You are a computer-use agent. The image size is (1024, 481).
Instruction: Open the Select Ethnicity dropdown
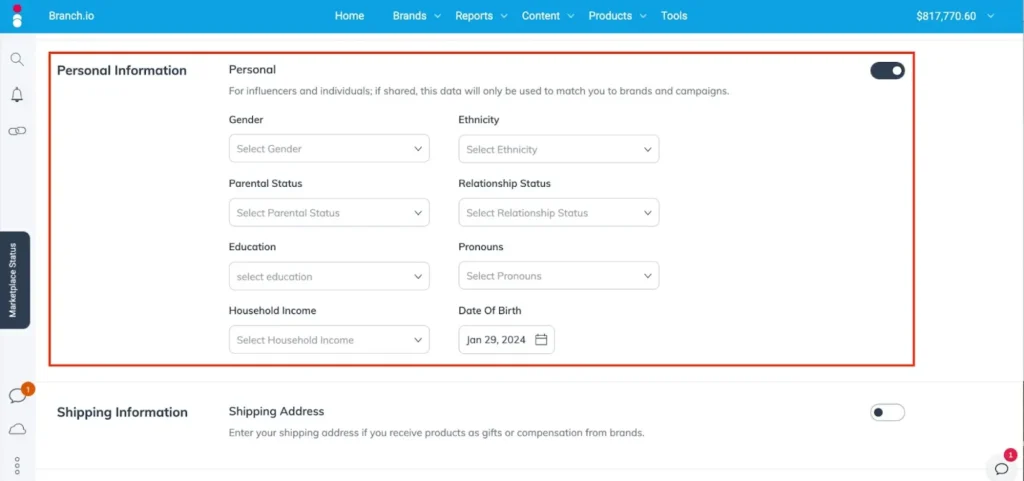click(x=558, y=149)
